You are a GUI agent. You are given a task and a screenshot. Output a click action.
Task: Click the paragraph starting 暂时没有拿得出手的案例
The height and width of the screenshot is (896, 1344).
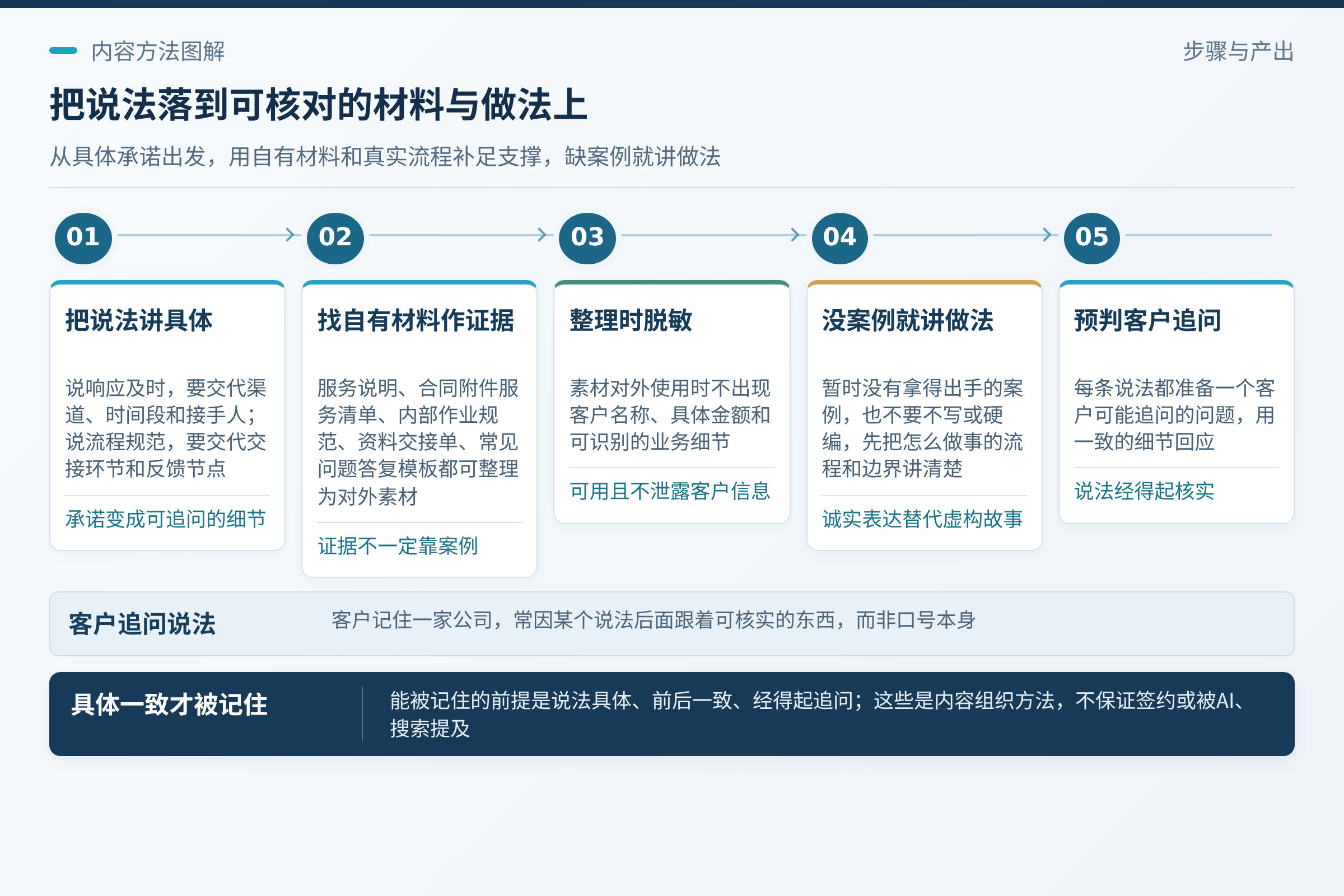[923, 428]
